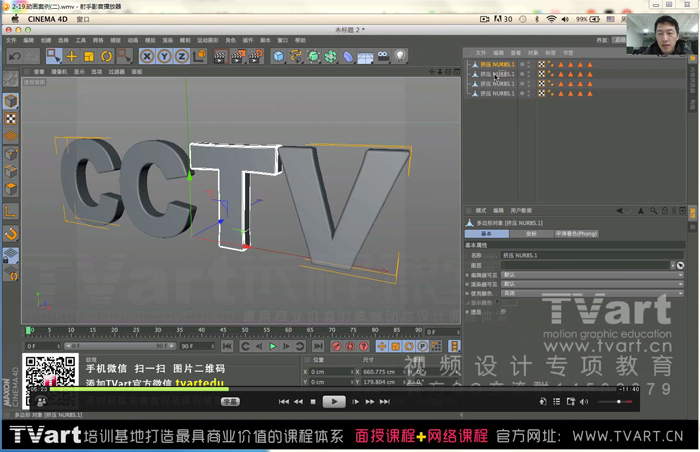
Task: Switch to the 基本 attribute tab
Action: [x=487, y=234]
